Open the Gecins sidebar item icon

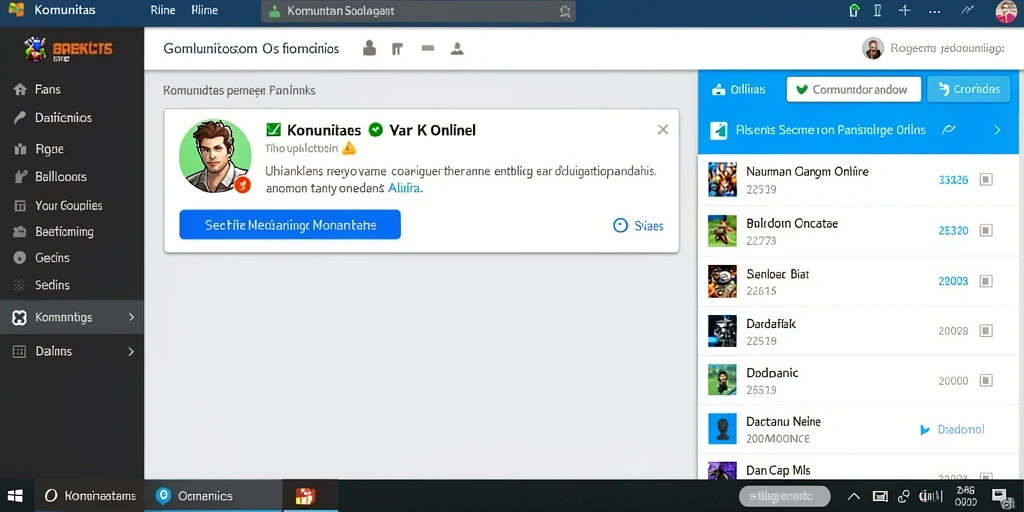coord(20,257)
